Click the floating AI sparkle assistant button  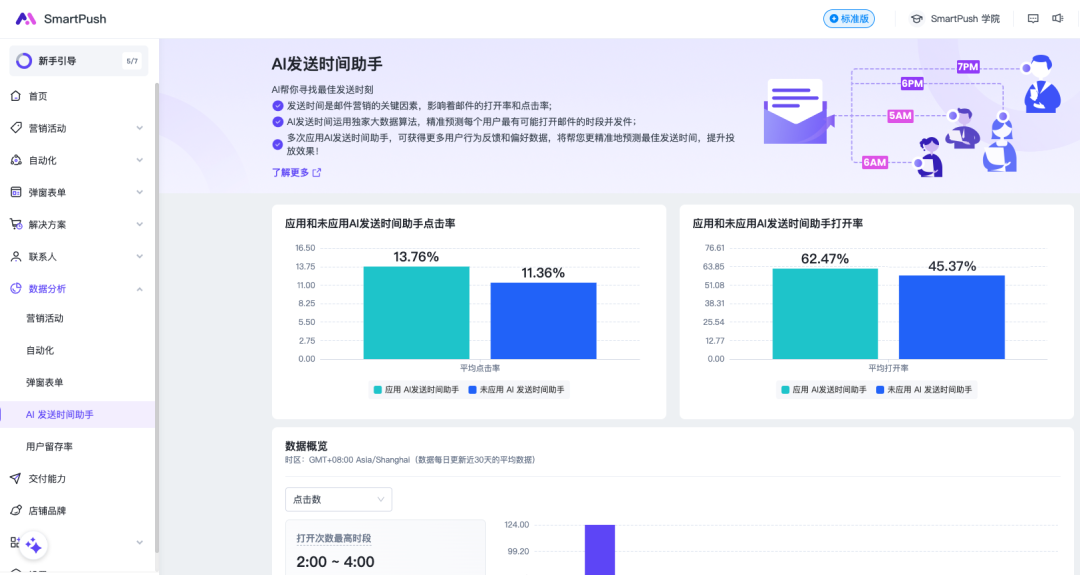click(x=33, y=545)
